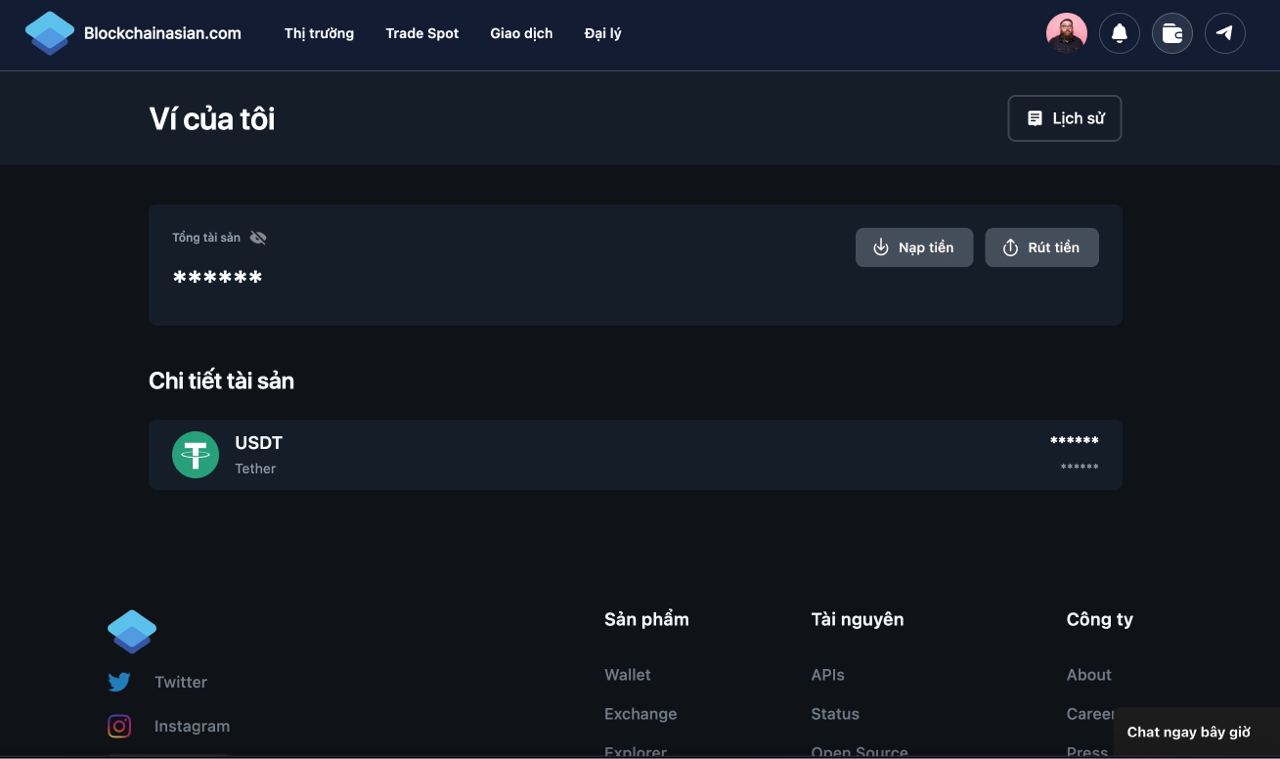Click the Tài nguyên footer heading
Screen dimensions: 1280x759
[857, 619]
